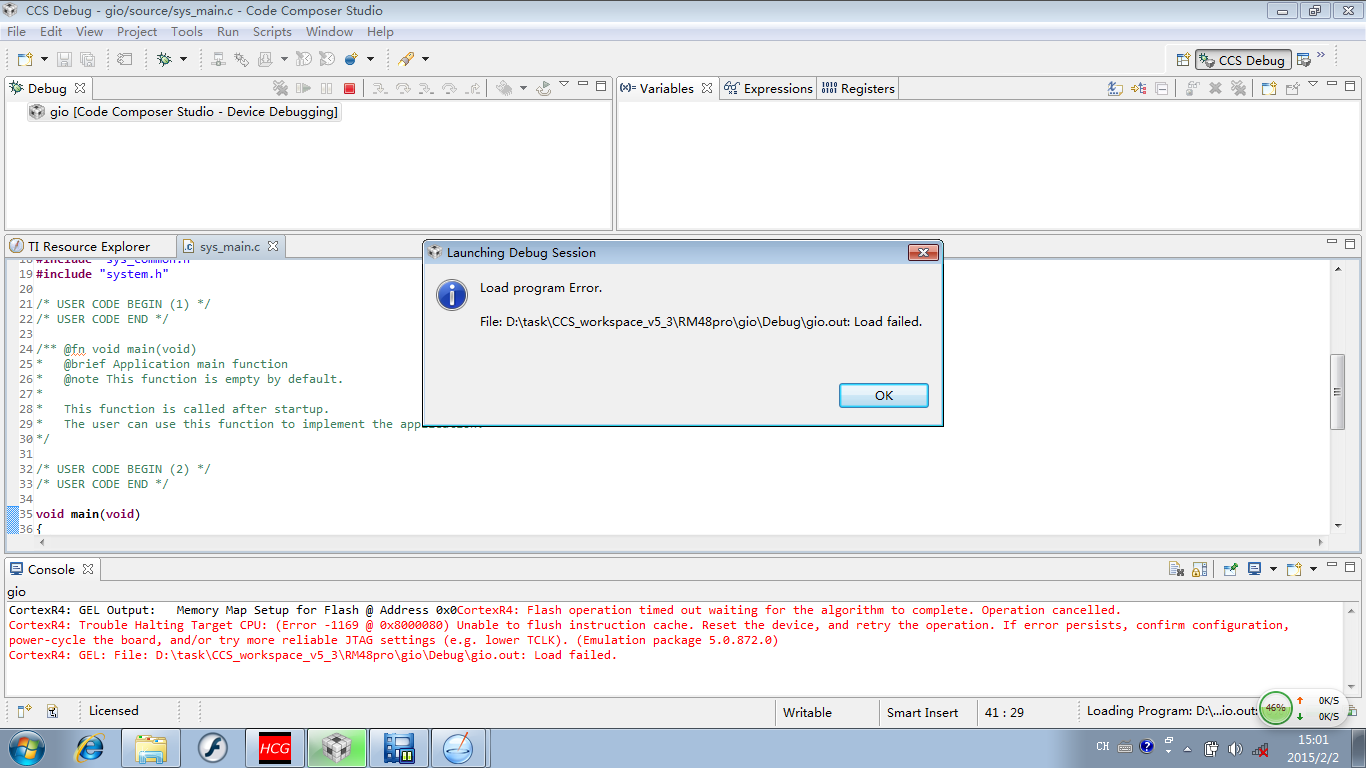Click OK in the Load program Error dialog
Viewport: 1366px width, 768px height.
pyautogui.click(x=884, y=395)
